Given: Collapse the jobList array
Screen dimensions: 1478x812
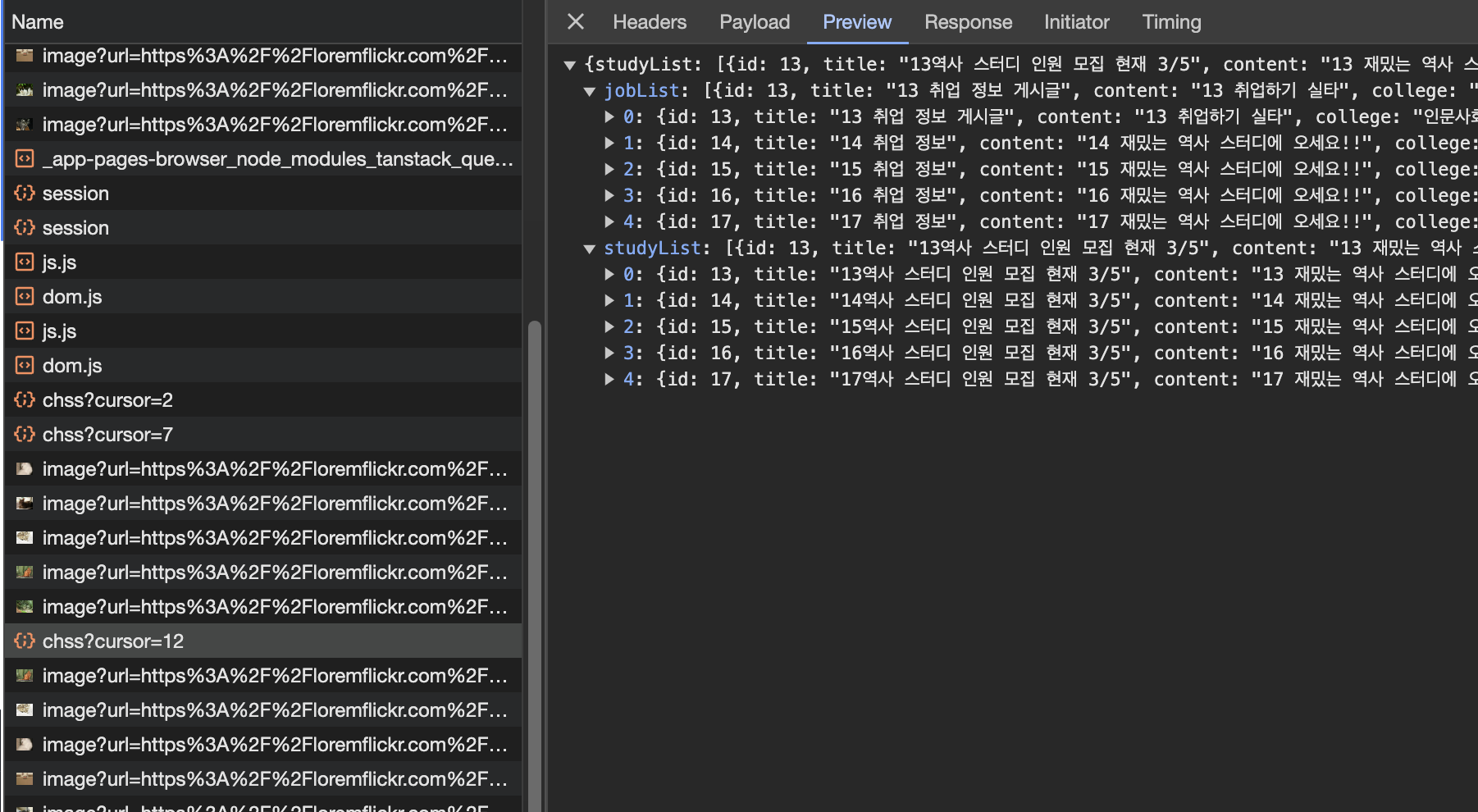Looking at the screenshot, I should pos(589,91).
